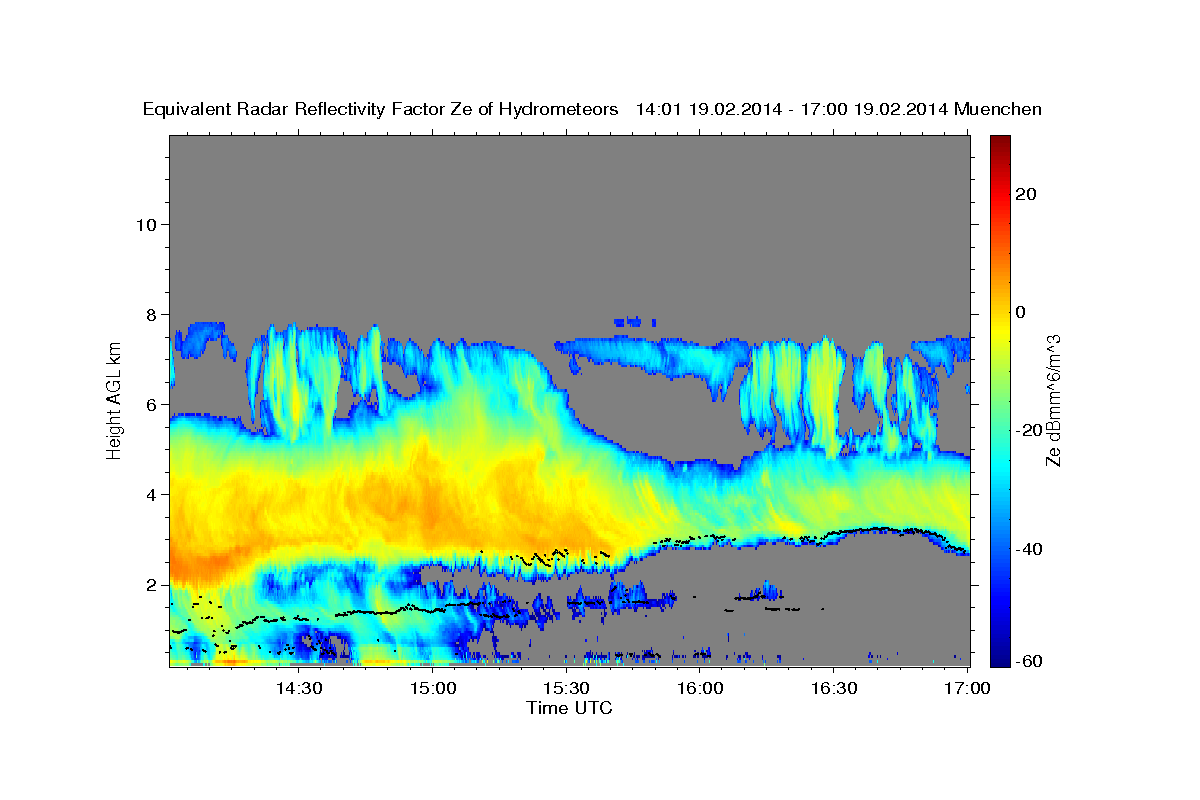Click the height tick label 4

click(152, 494)
